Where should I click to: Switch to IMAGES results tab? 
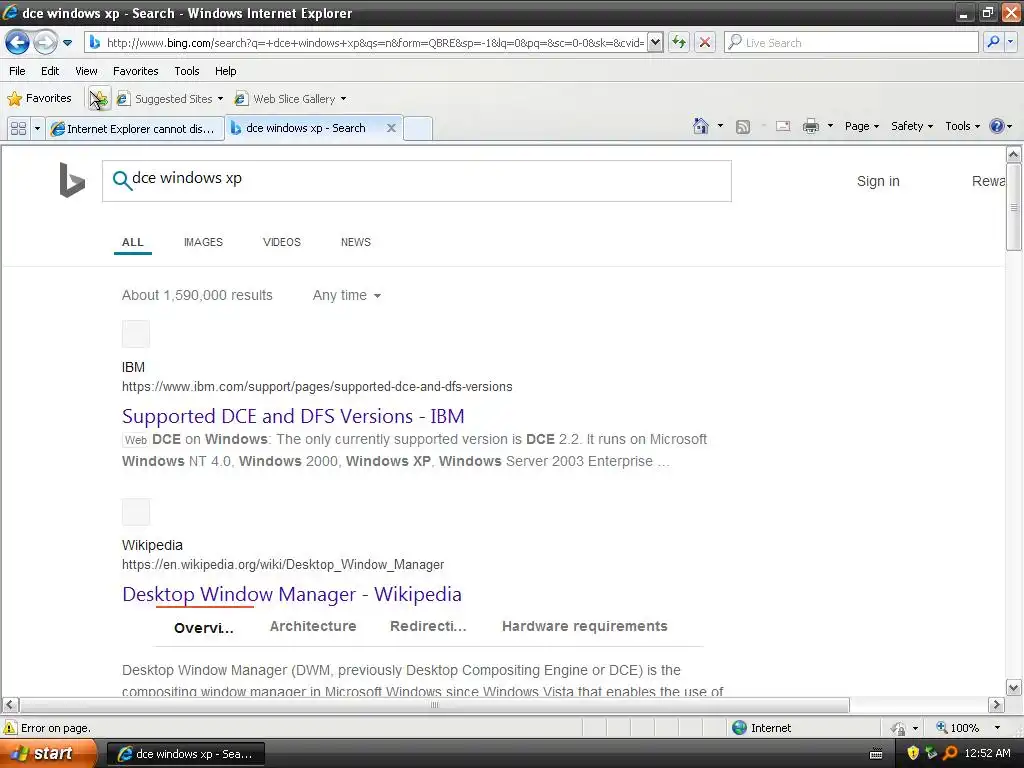(x=203, y=242)
